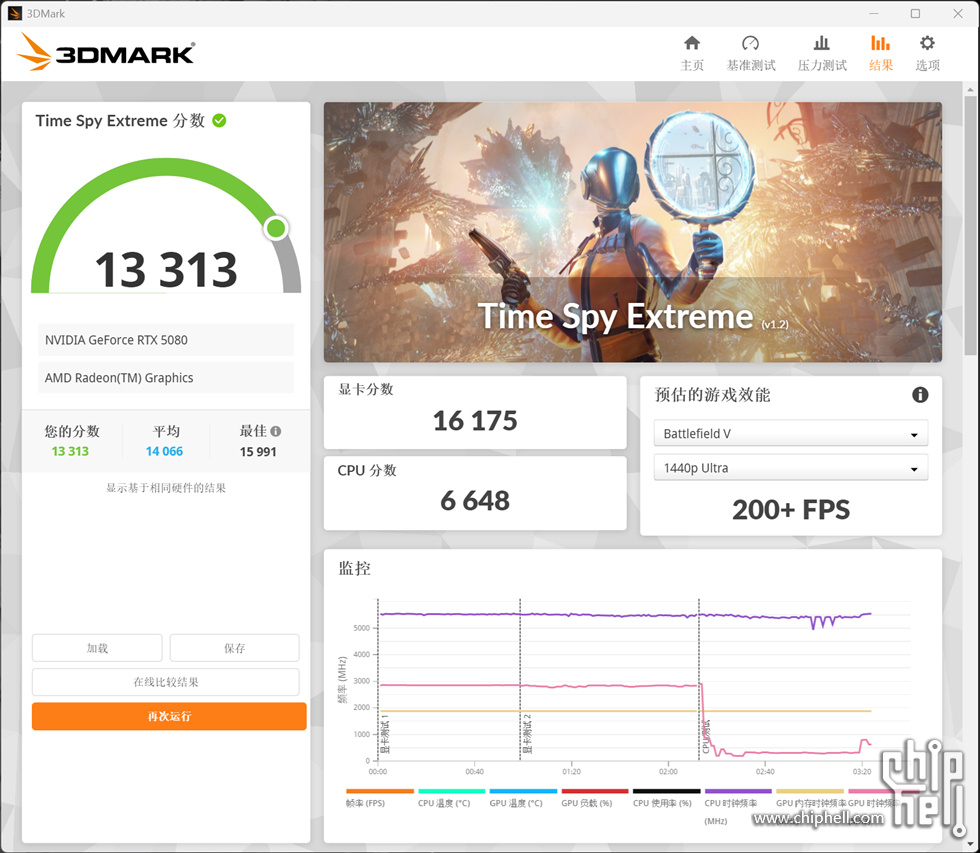Open the 选项 options tab

pos(928,53)
